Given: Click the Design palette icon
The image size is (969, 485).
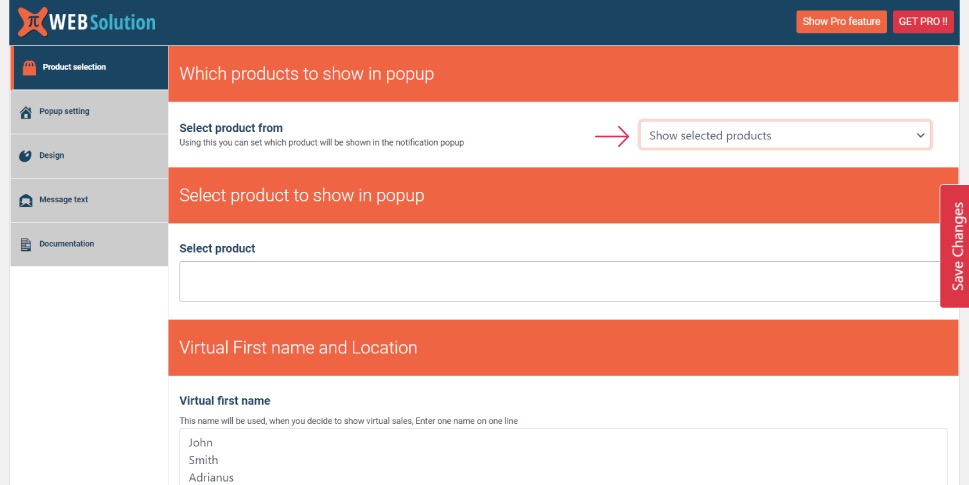Looking at the screenshot, I should [25, 156].
